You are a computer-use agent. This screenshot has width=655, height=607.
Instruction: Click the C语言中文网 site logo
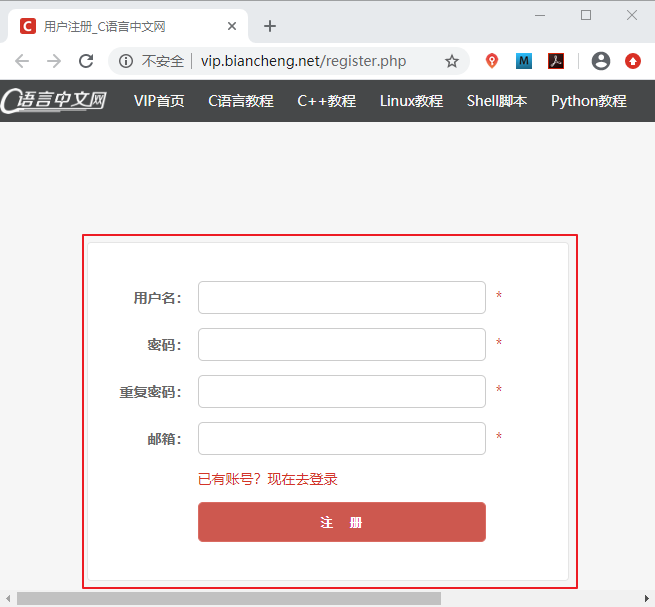[x=53, y=100]
